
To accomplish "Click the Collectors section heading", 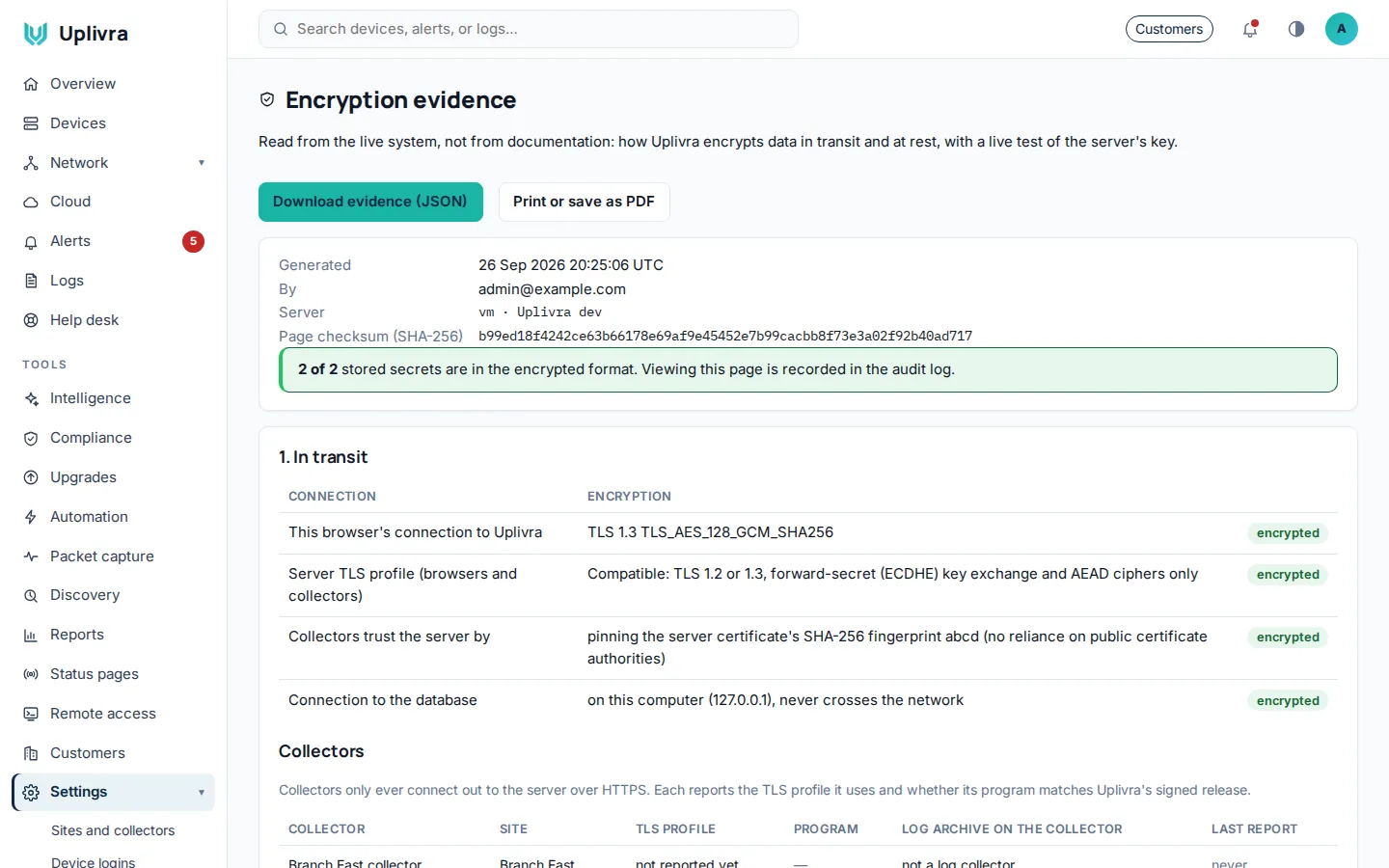I will click(321, 751).
